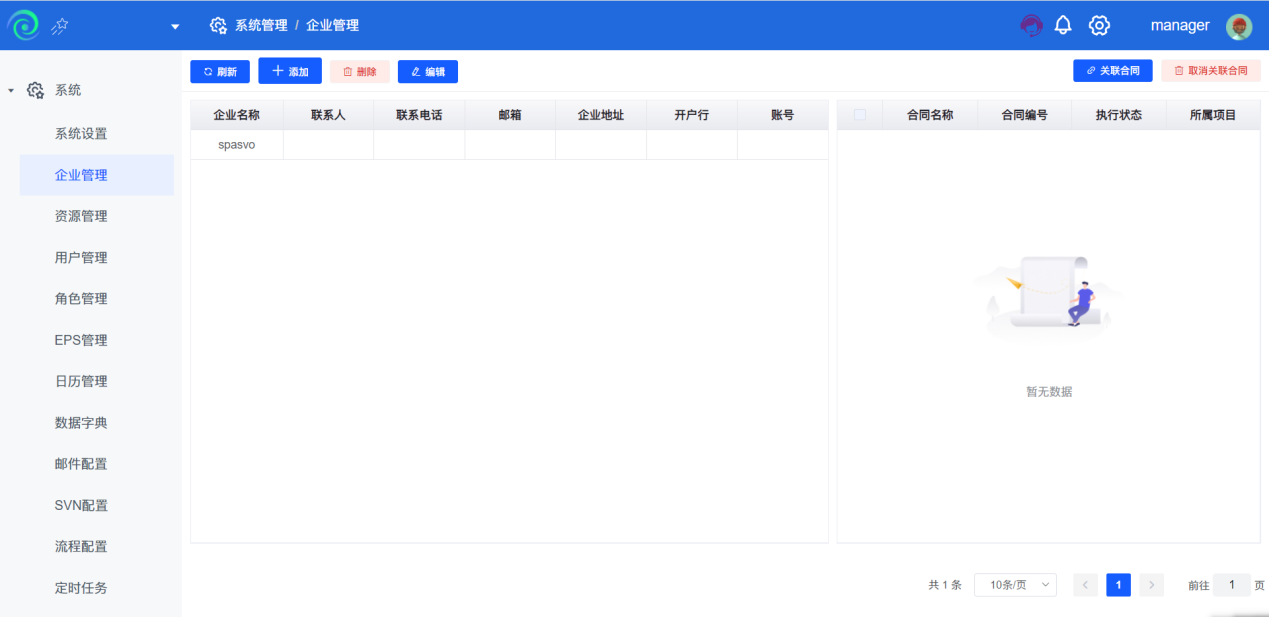This screenshot has width=1269, height=617.
Task: Click the 系统管理 breadcrumb gear icon
Action: click(x=218, y=25)
